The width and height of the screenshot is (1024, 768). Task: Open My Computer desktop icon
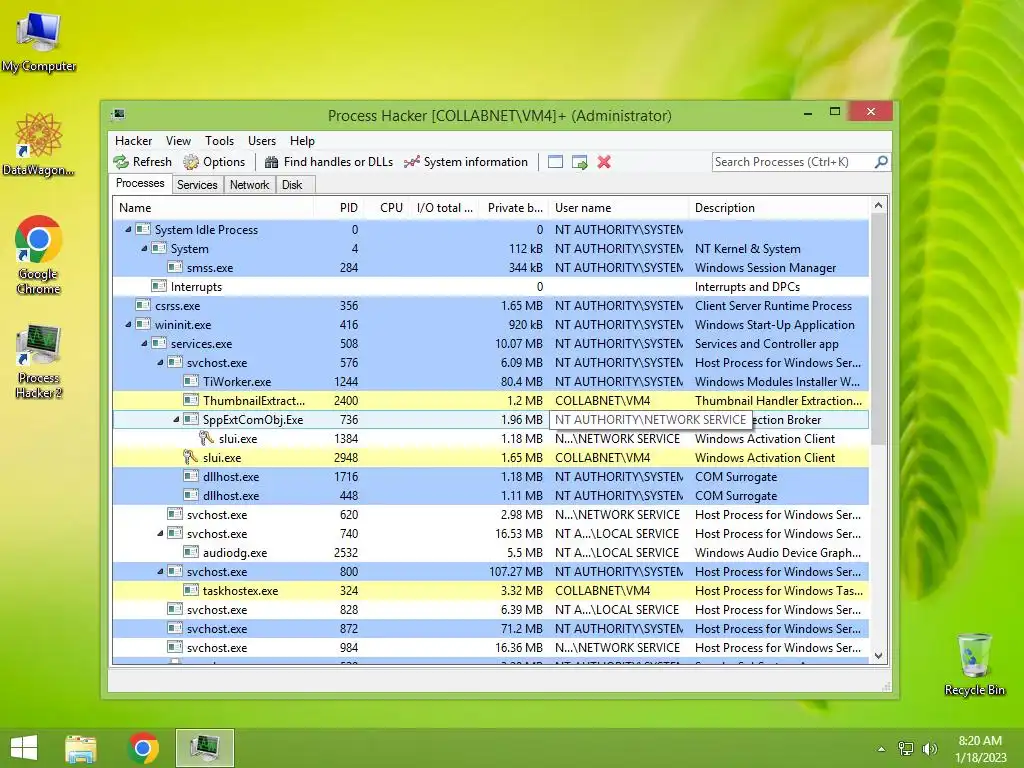pyautogui.click(x=39, y=42)
